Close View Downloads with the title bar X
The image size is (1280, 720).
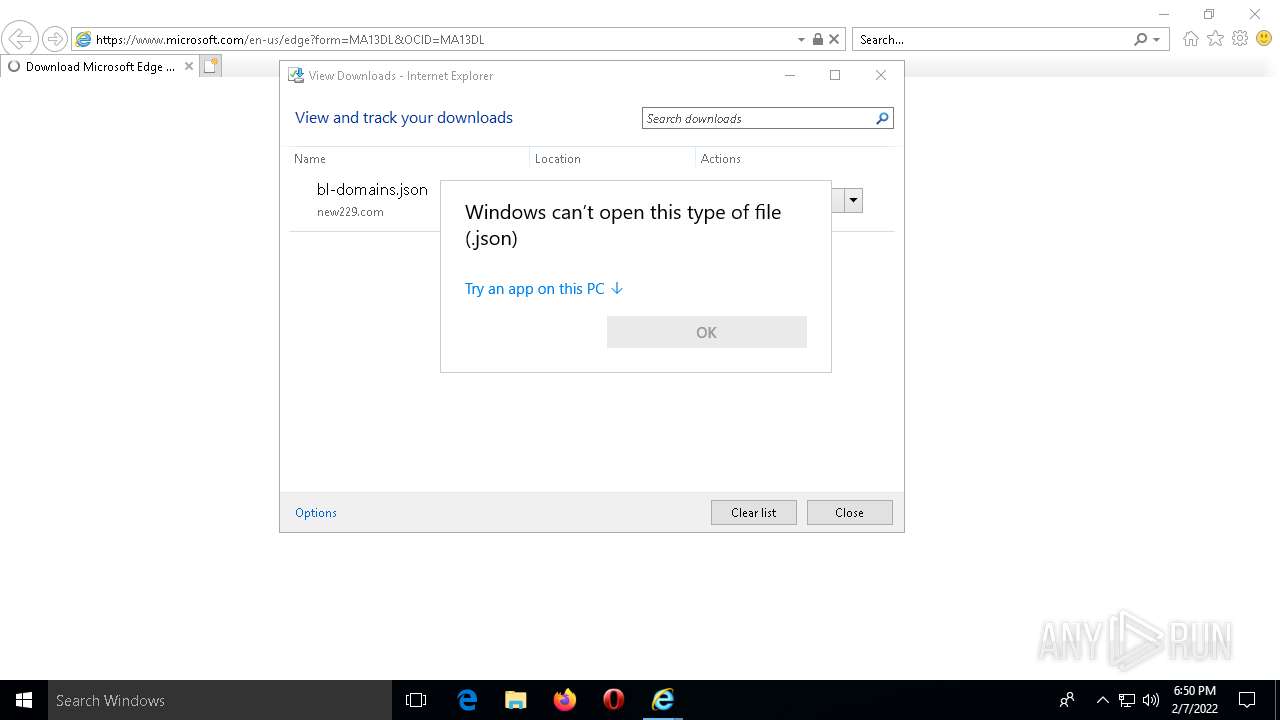tap(880, 75)
